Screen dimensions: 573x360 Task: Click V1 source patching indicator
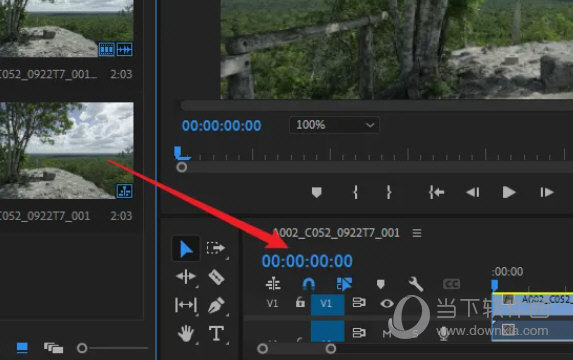pos(272,303)
